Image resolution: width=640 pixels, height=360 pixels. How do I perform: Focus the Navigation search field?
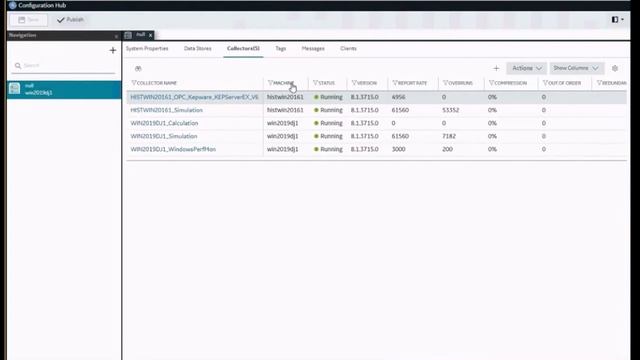[64, 65]
